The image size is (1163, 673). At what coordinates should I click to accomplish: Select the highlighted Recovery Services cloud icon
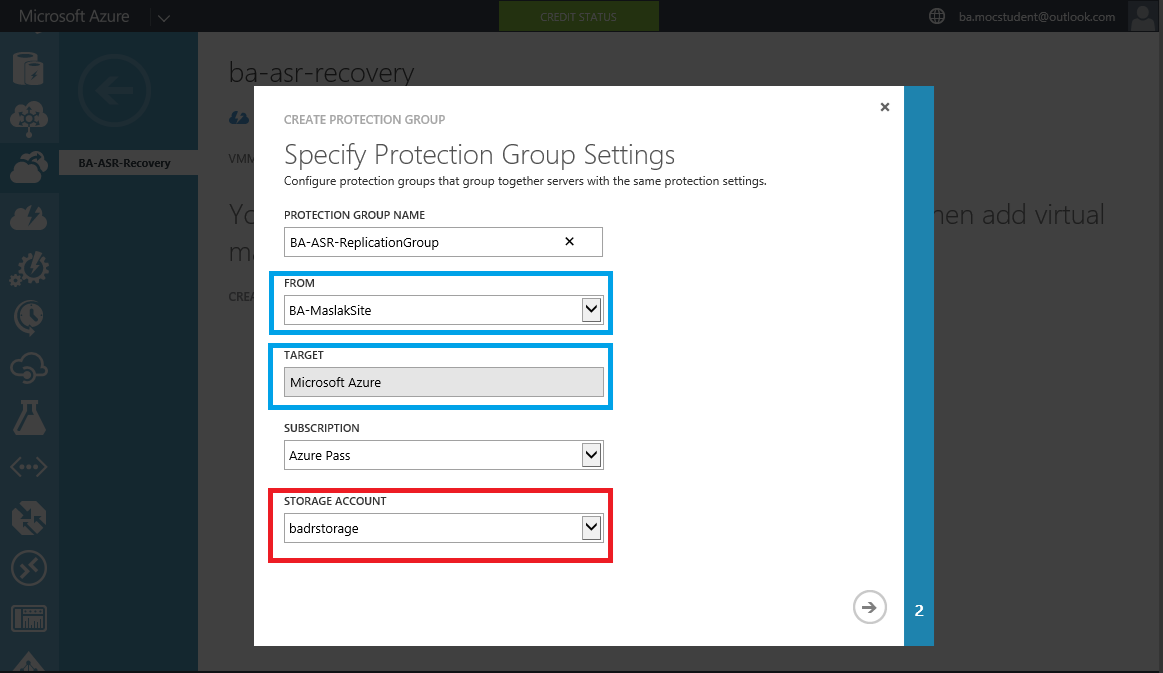pos(29,168)
